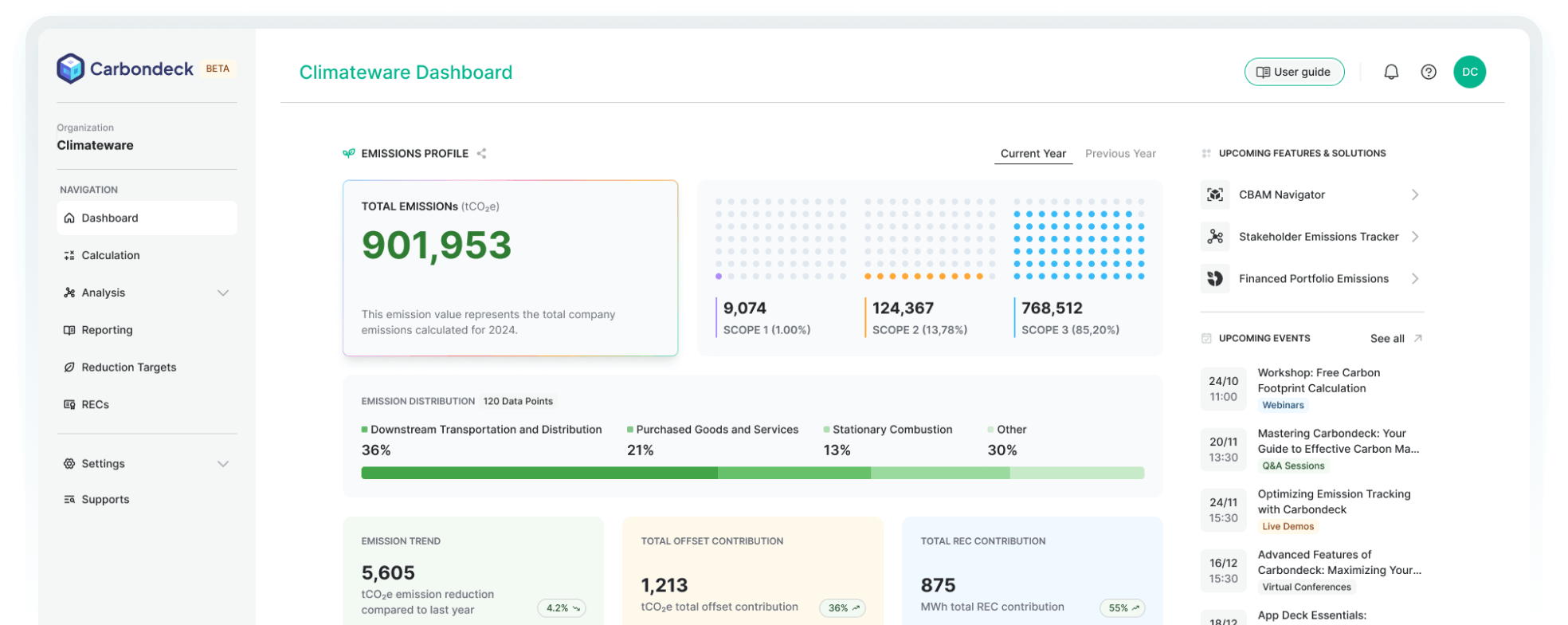Go to Dashboard in navigation
Screen dimensions: 1568x625
tap(147, 218)
